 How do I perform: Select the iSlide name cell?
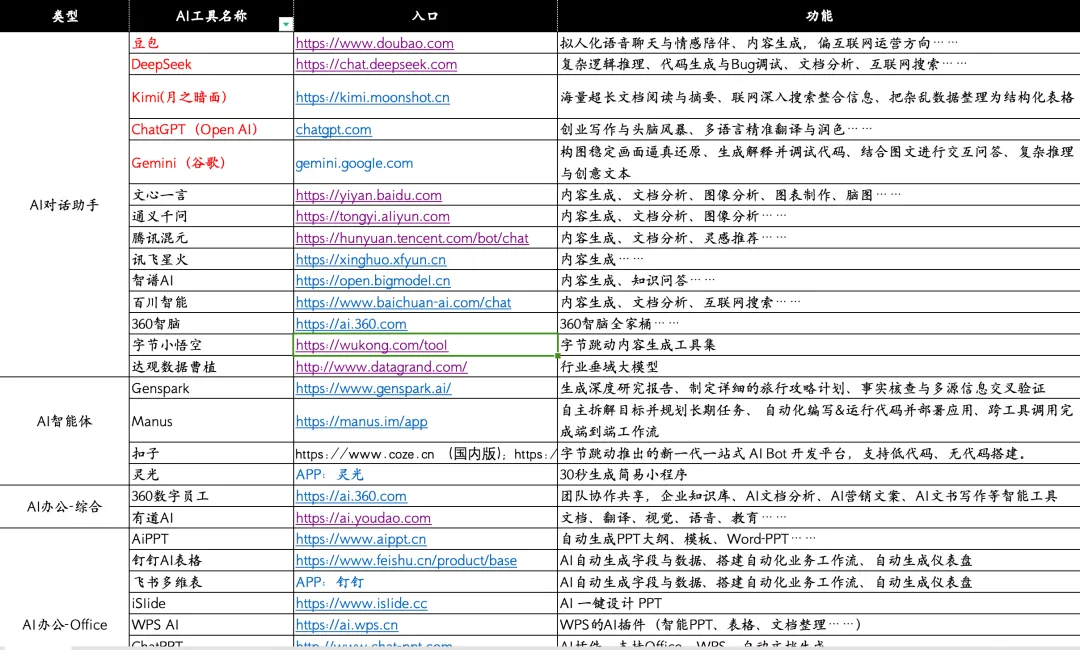pos(211,604)
